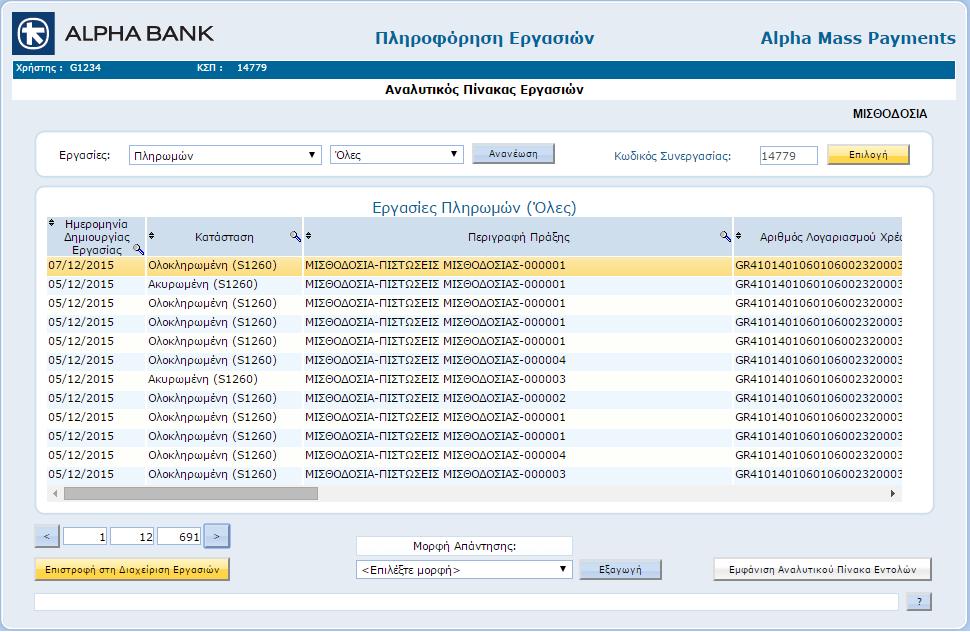Viewport: 970px width, 632px height.
Task: Click the Κωδικός Συνεργασίας field 14779
Action: (x=788, y=155)
